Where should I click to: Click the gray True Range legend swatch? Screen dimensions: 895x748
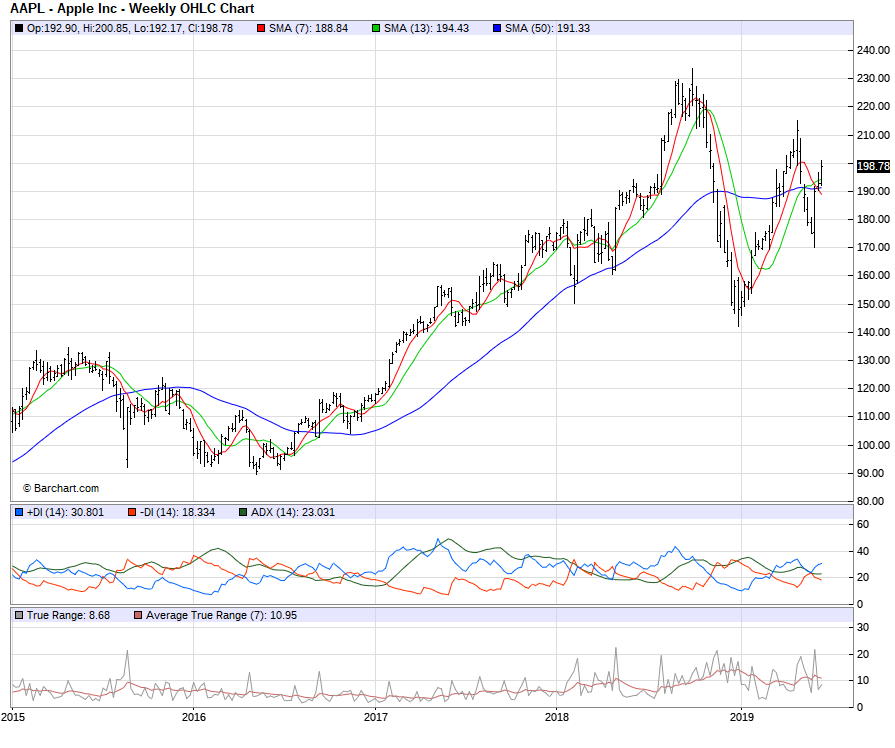tap(19, 615)
